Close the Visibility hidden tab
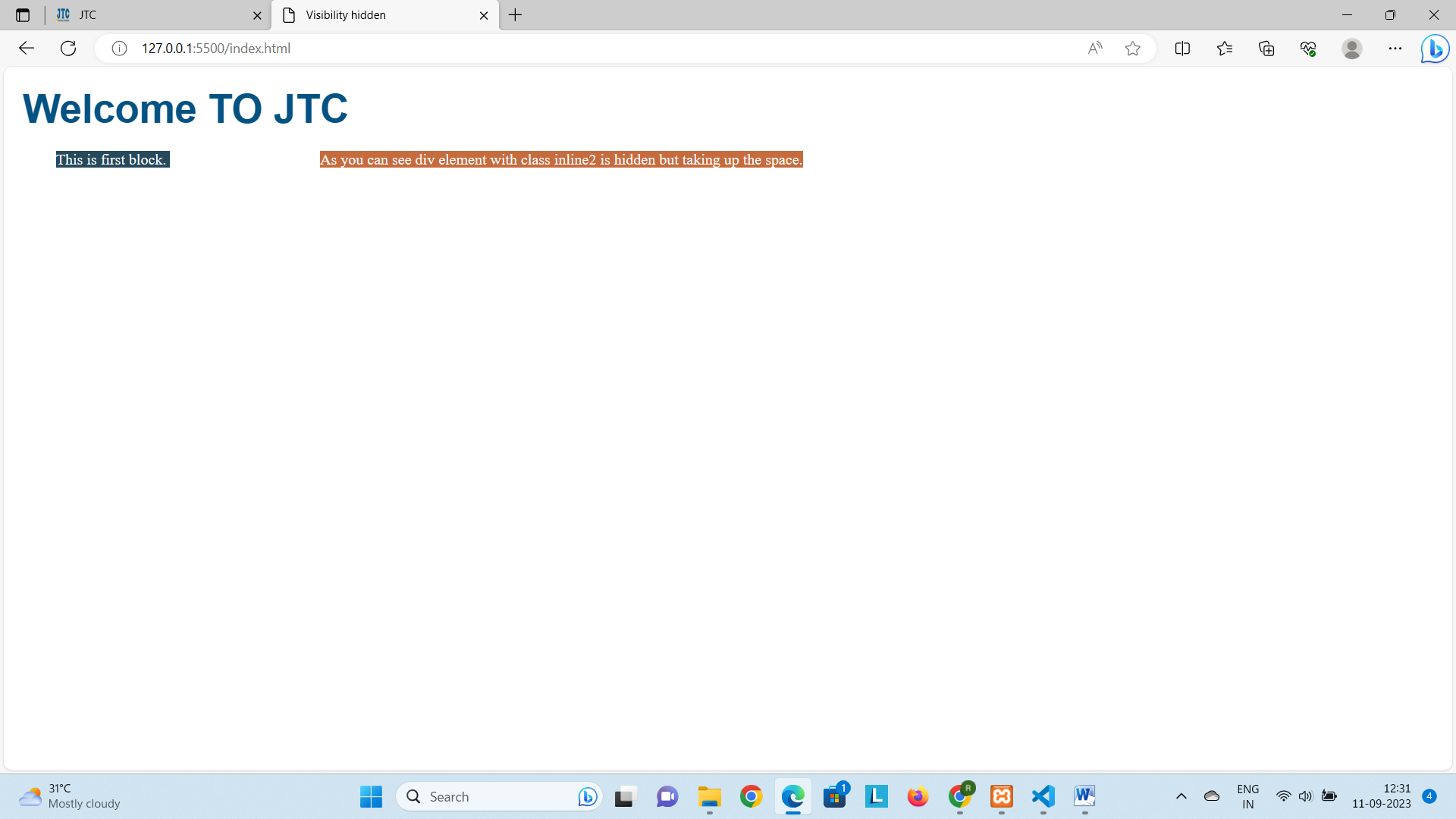Screen dimensions: 1456x819 (x=484, y=15)
